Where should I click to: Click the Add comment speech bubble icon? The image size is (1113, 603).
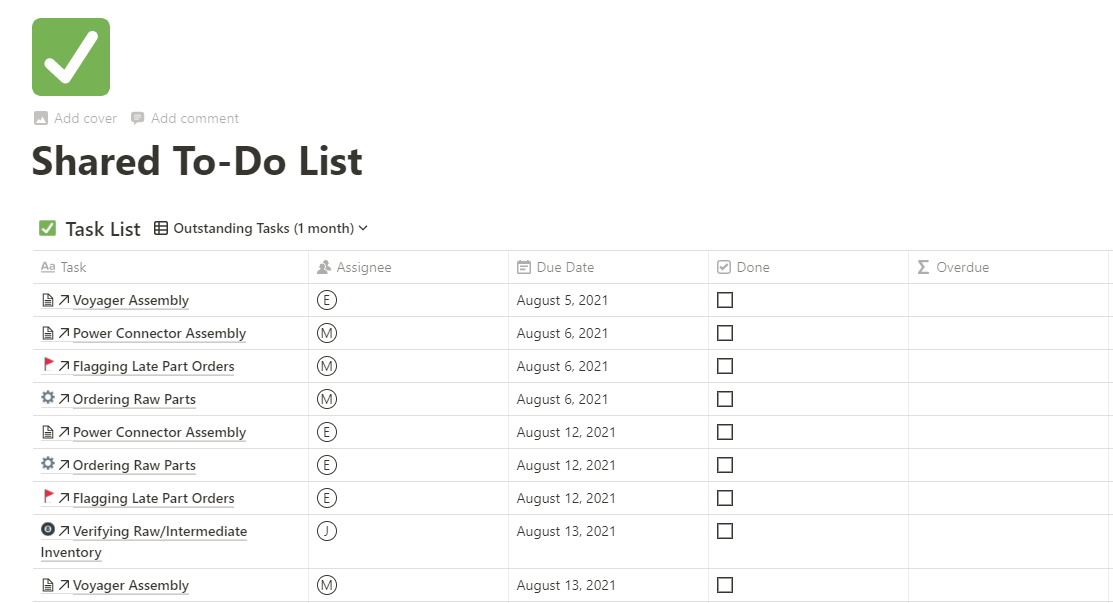point(138,118)
